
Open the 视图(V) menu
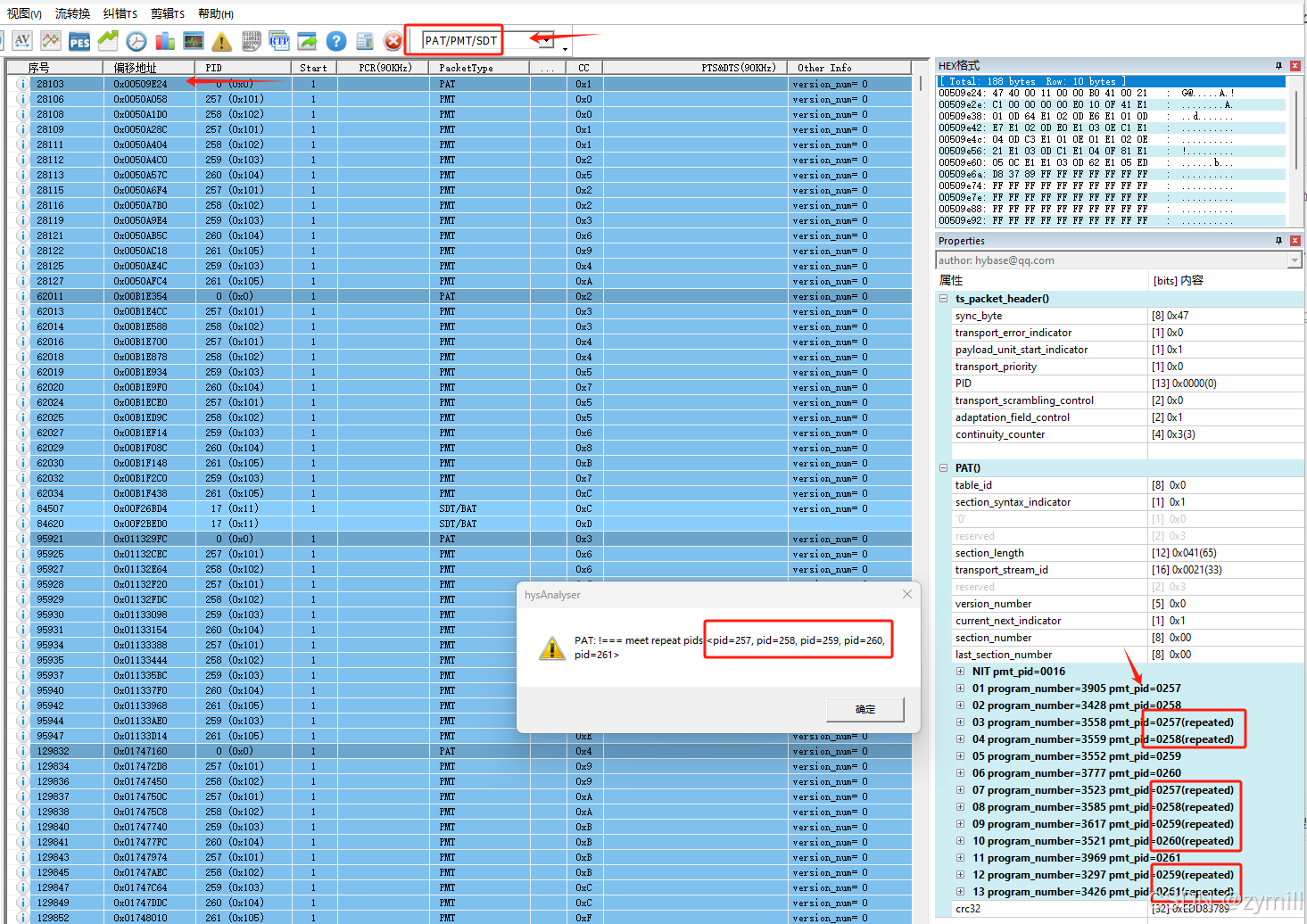point(24,13)
